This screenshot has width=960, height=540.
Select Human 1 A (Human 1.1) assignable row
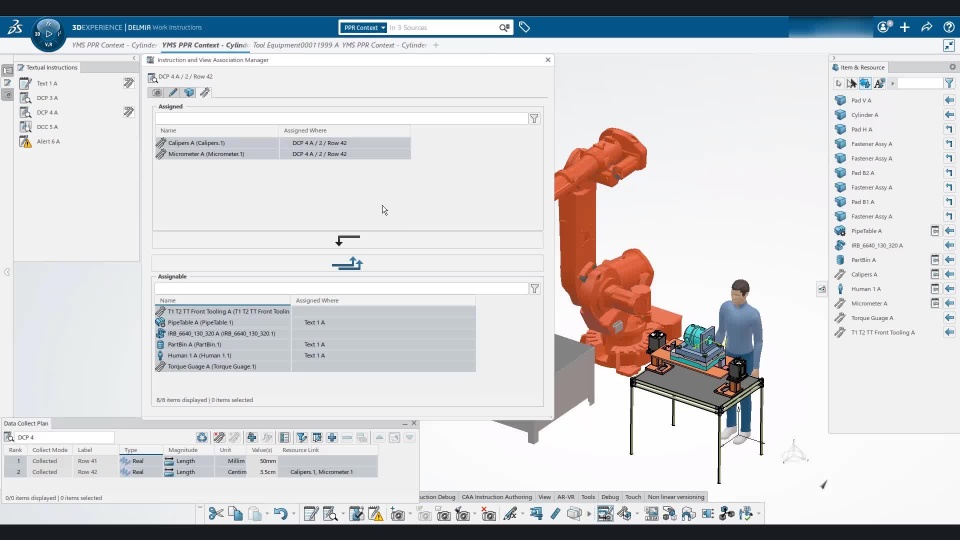click(x=315, y=355)
